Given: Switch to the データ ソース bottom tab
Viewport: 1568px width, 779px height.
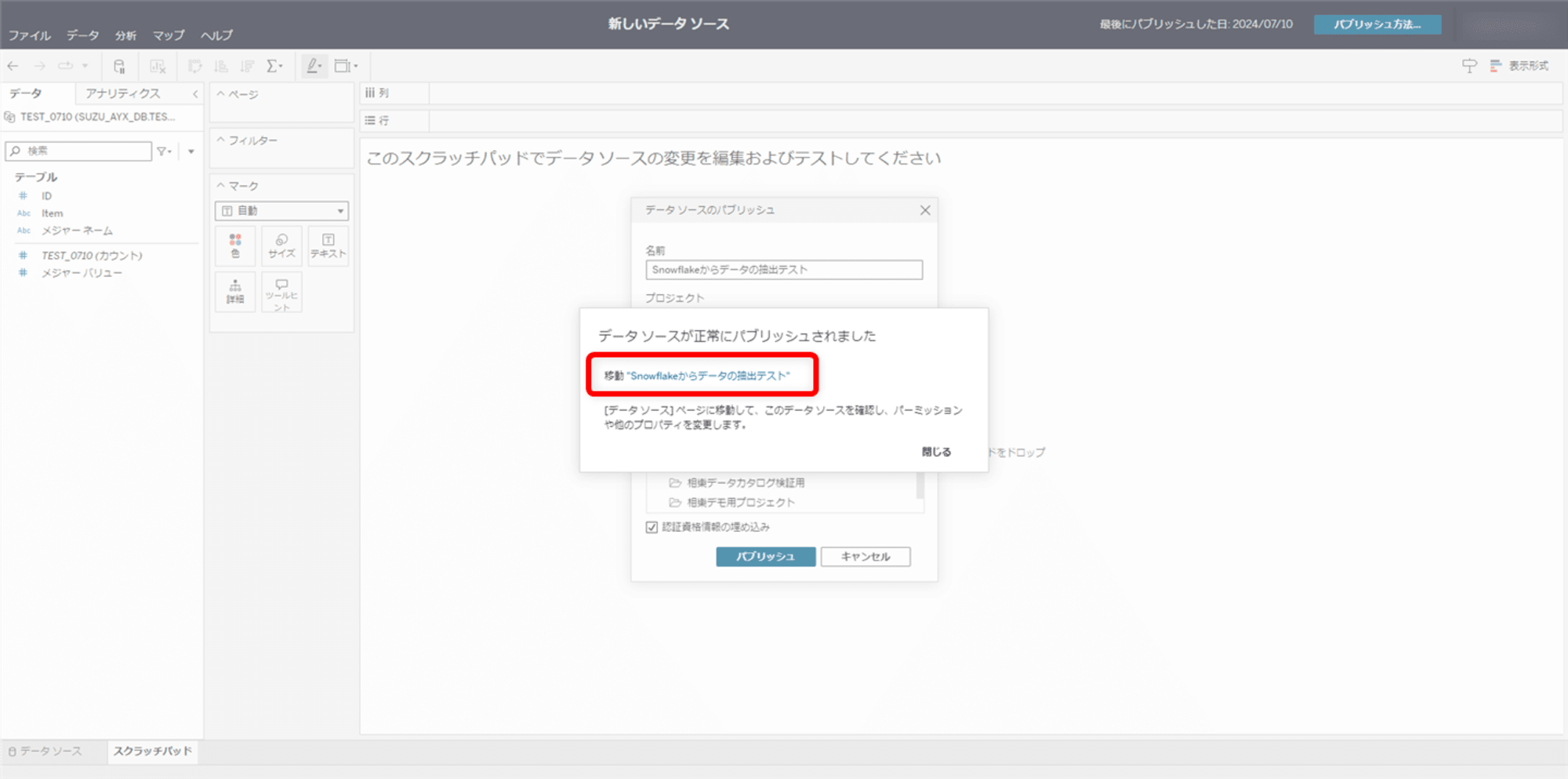Looking at the screenshot, I should point(45,752).
